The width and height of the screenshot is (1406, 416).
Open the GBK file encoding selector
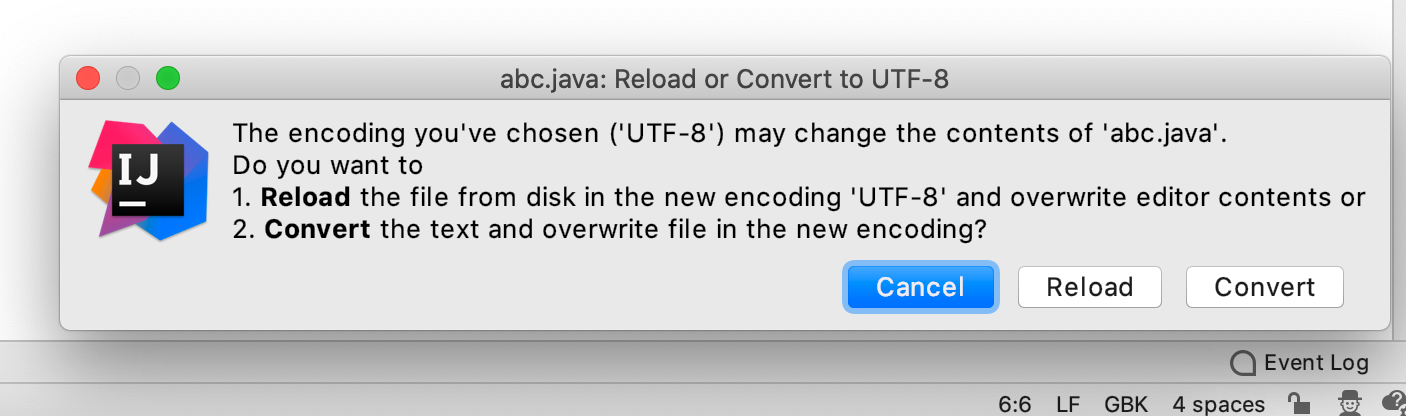point(1126,405)
